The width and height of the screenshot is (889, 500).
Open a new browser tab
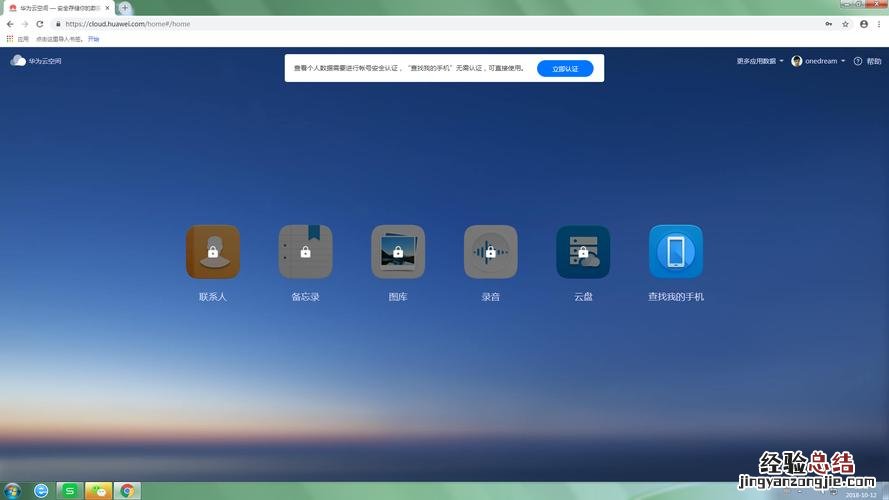click(x=125, y=8)
